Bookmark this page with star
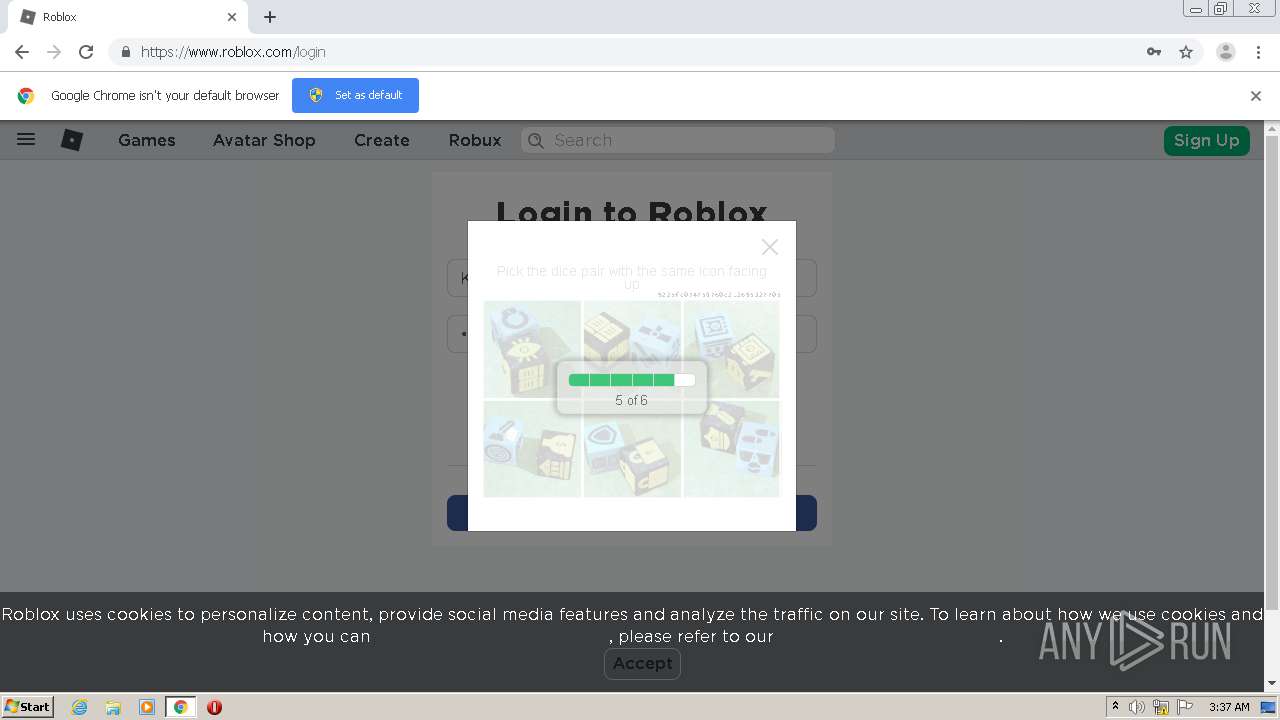Screen dimensions: 1280x720 [1186, 52]
